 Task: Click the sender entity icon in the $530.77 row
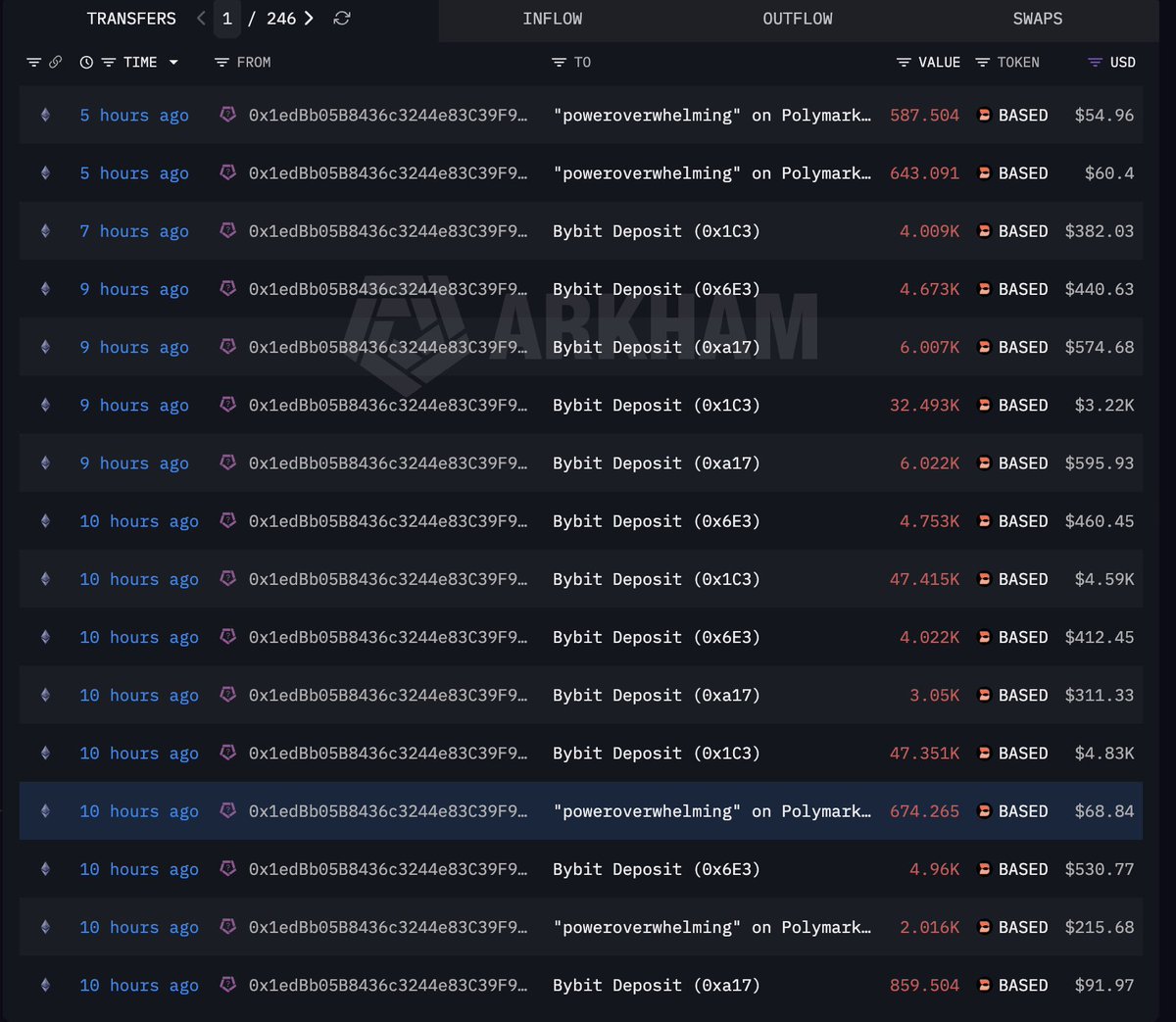(228, 869)
